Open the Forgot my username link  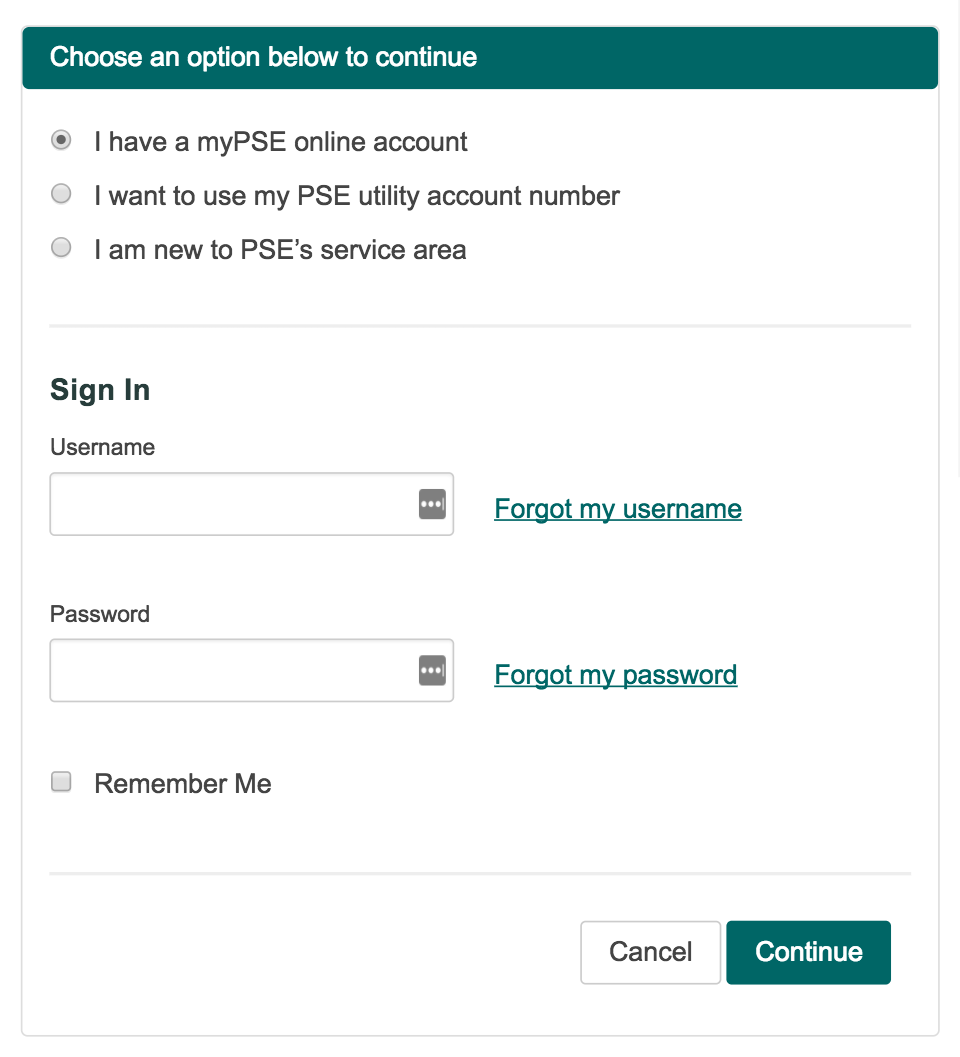click(x=618, y=509)
